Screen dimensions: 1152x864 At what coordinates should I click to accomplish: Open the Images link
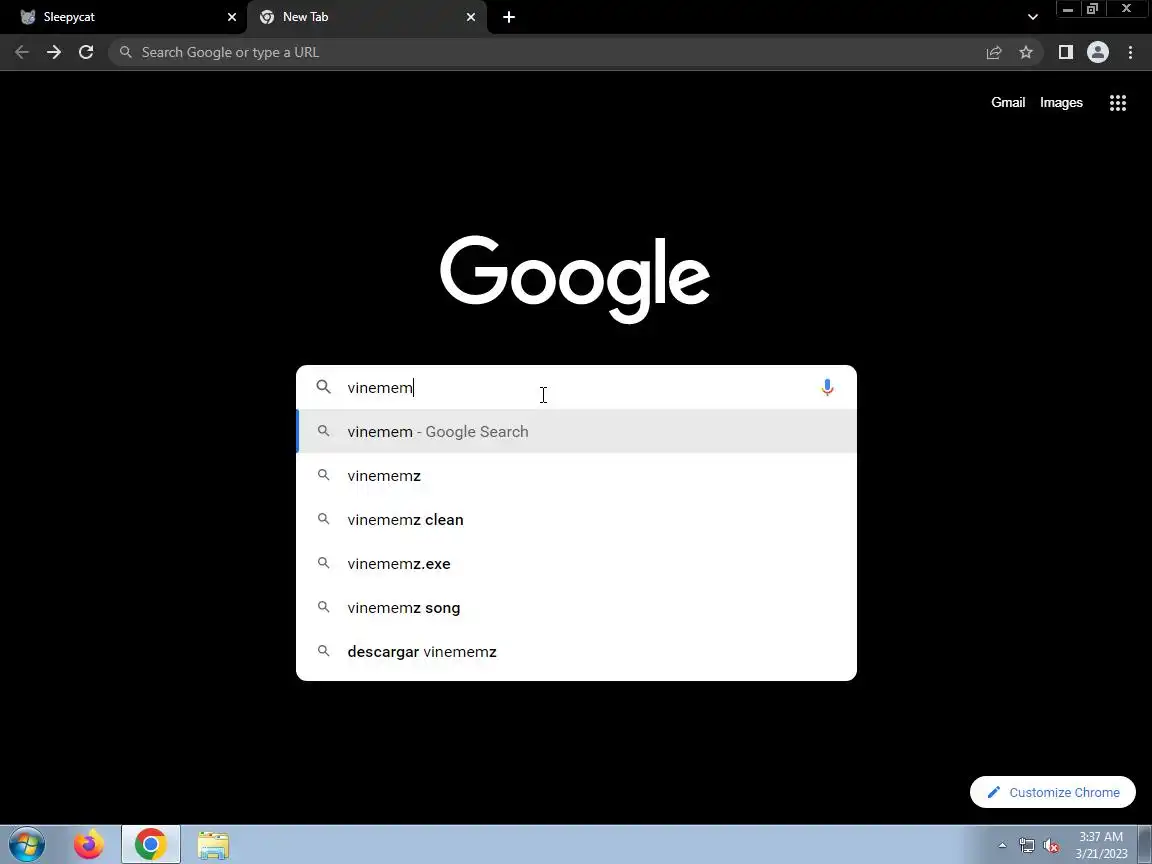pos(1061,103)
